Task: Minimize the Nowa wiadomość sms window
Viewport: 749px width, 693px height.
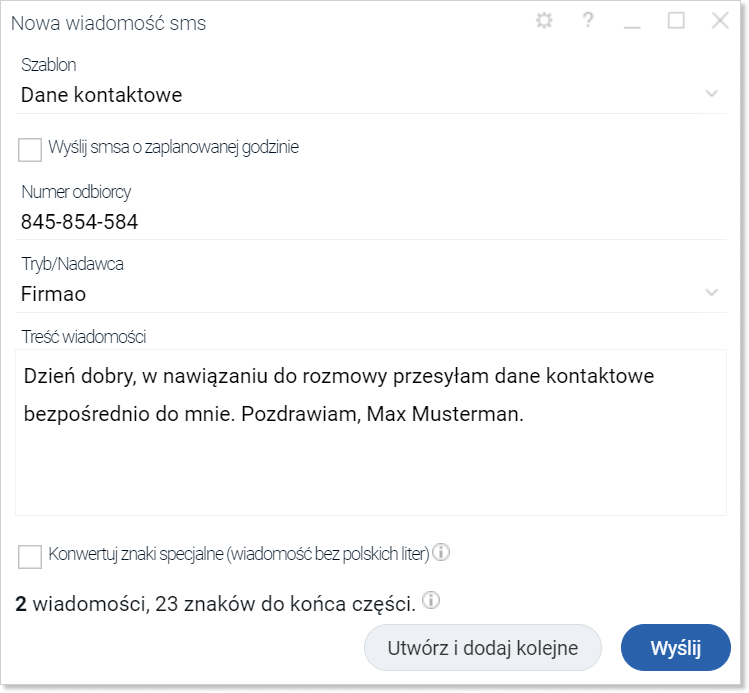Action: click(632, 21)
